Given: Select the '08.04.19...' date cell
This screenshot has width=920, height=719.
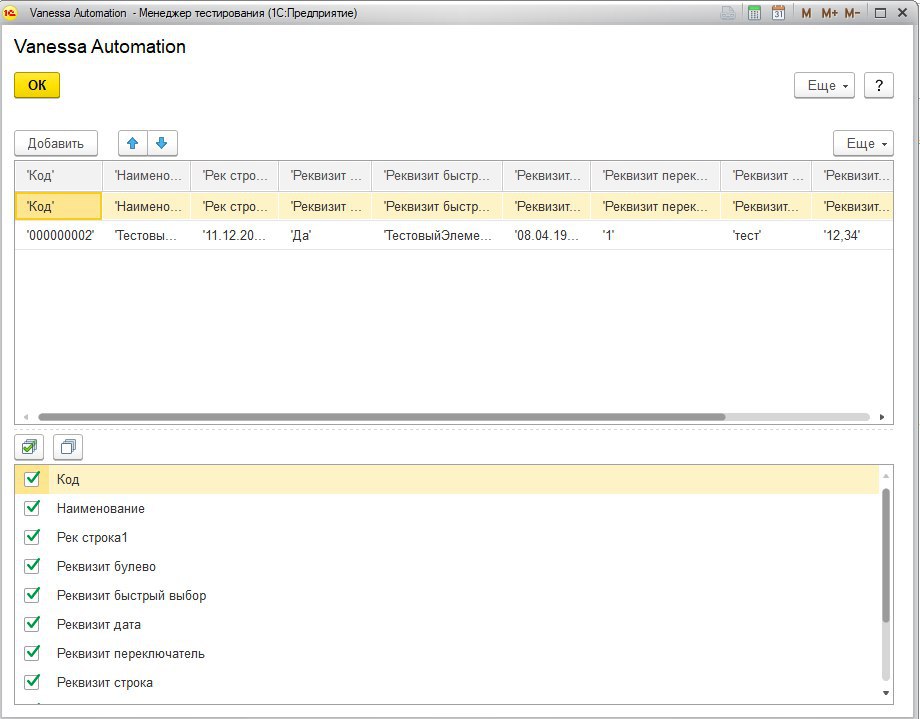Looking at the screenshot, I should pyautogui.click(x=547, y=235).
